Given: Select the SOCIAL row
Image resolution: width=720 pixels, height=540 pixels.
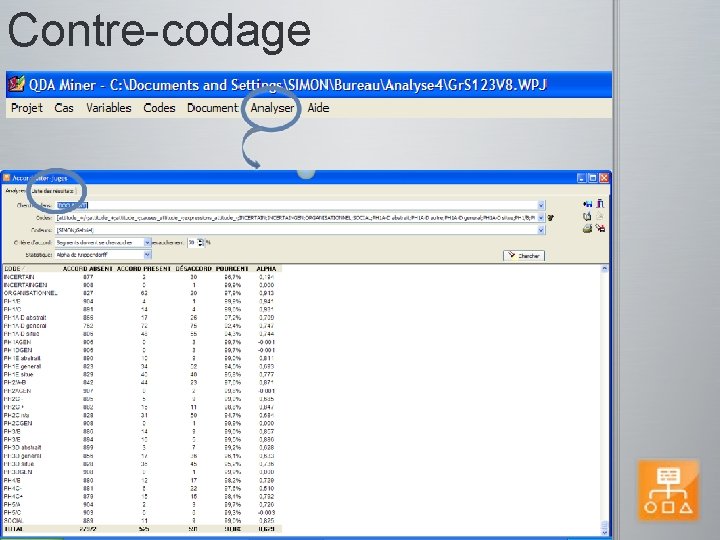Looking at the screenshot, I should pos(142,521).
